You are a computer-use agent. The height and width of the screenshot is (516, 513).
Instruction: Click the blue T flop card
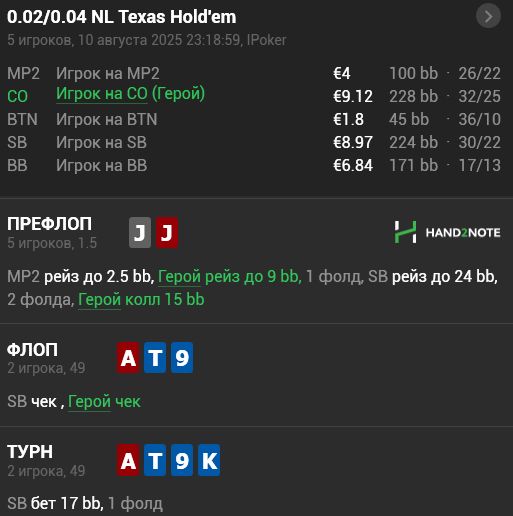(155, 358)
